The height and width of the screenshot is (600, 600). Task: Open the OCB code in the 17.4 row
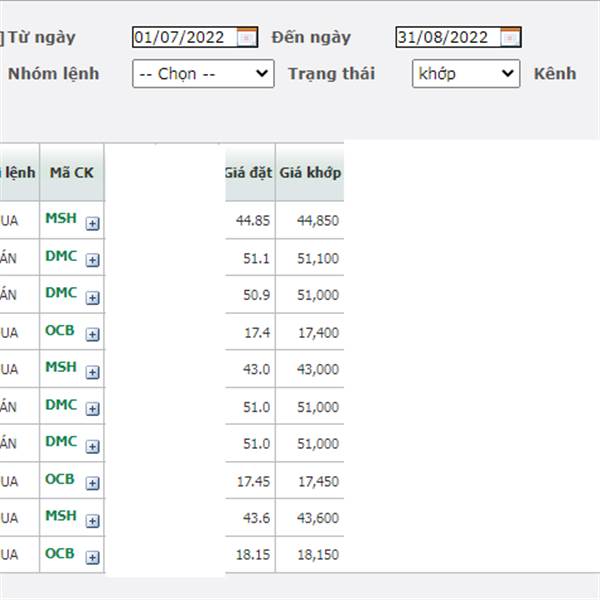60,330
